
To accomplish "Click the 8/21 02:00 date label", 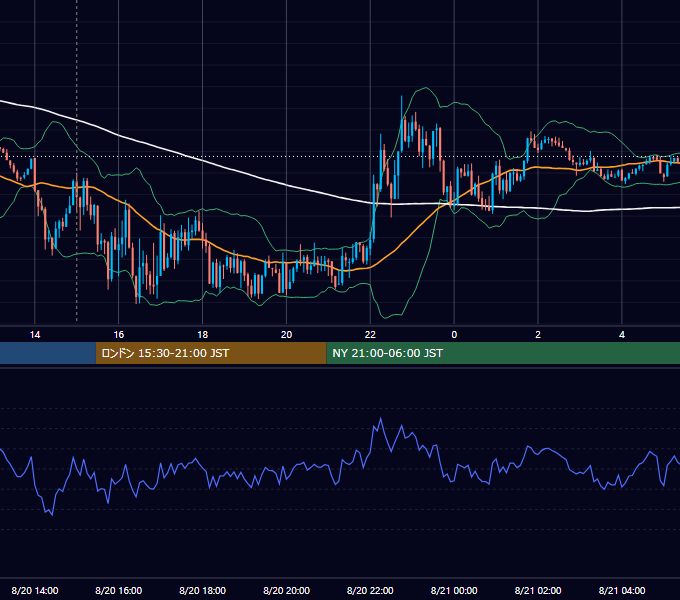I will coord(538,590).
